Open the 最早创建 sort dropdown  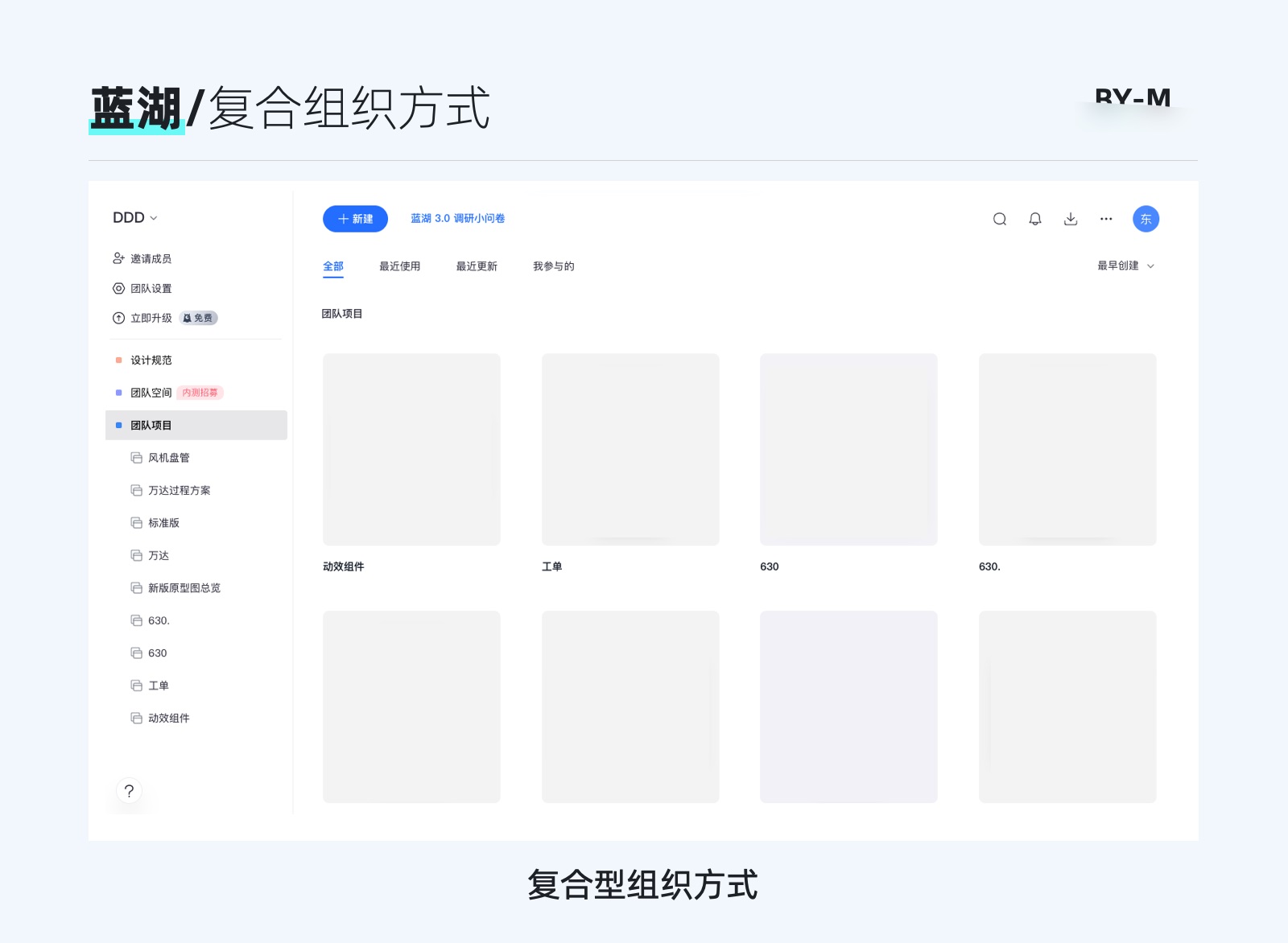tap(1125, 266)
